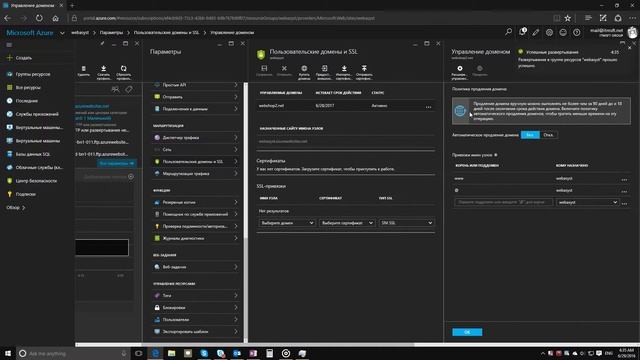Expand the Сеть row chevron
The image size is (640, 360).
[236, 150]
